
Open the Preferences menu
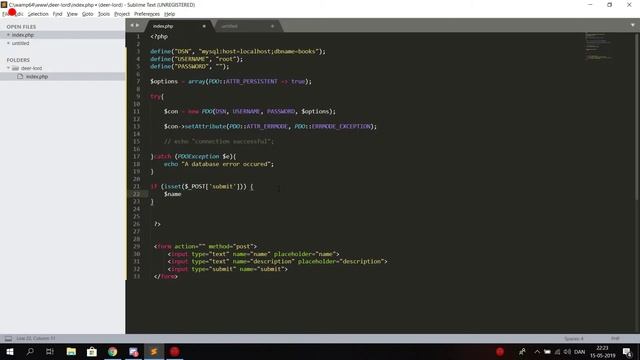147,14
